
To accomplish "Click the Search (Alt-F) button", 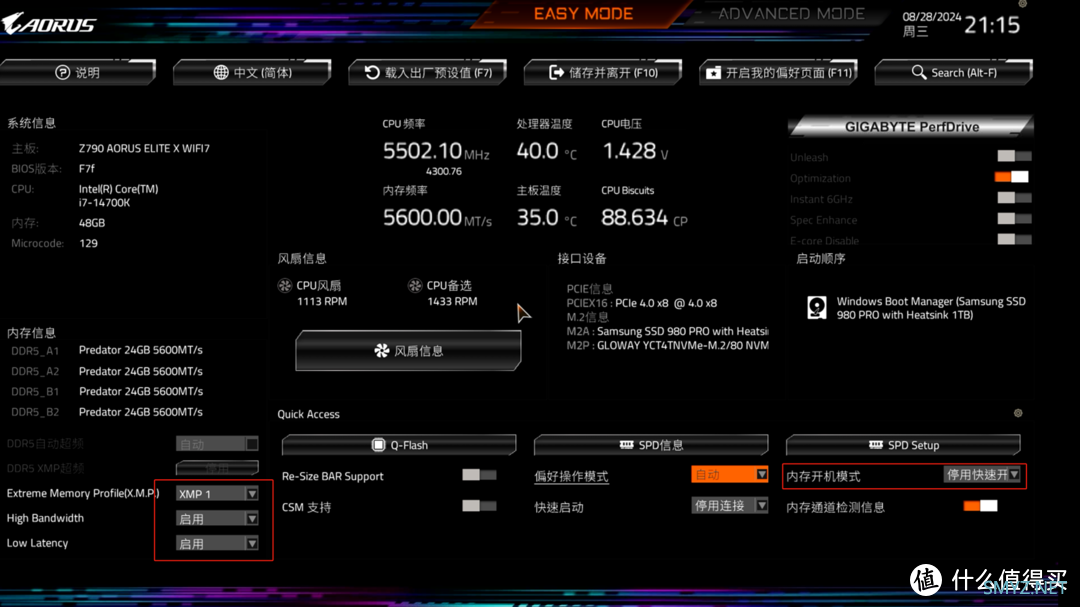I will click(x=954, y=72).
